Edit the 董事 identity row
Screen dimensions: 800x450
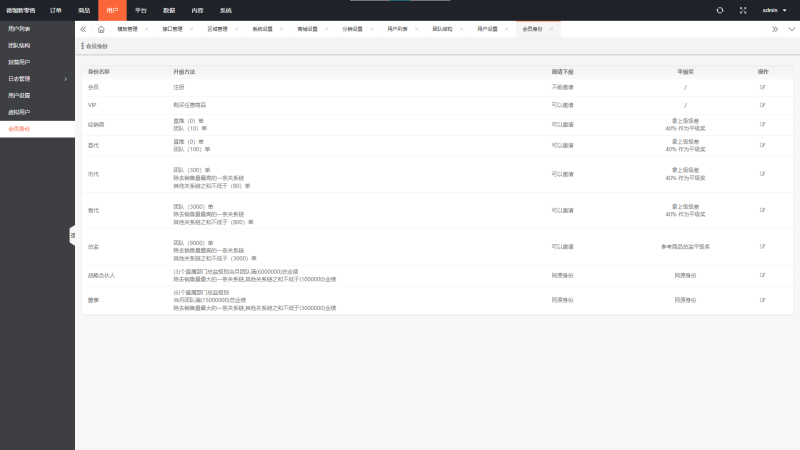pos(762,300)
